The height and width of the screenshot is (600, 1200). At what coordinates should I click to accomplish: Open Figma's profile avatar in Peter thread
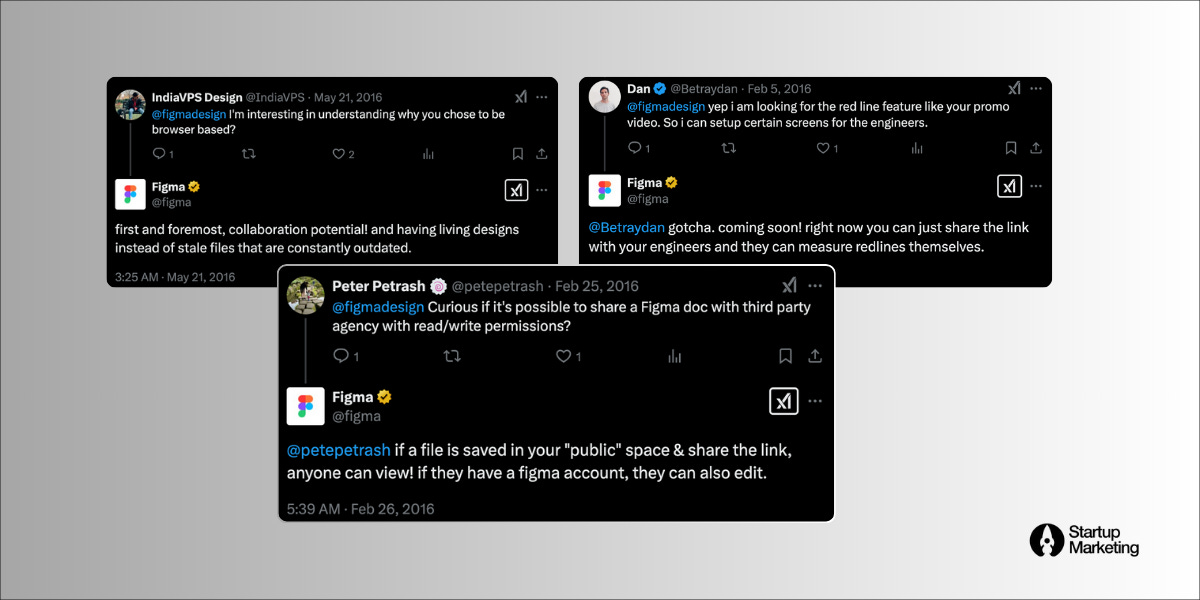(306, 406)
